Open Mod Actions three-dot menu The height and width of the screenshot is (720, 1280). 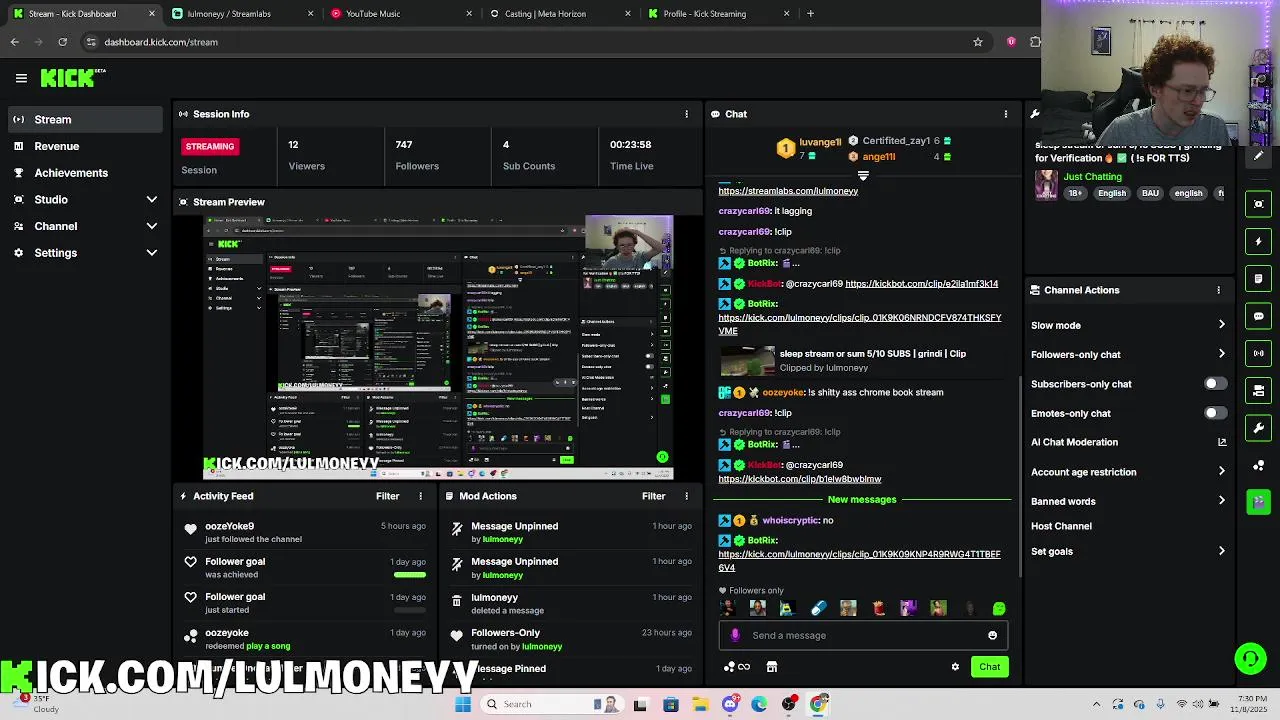[x=686, y=496]
